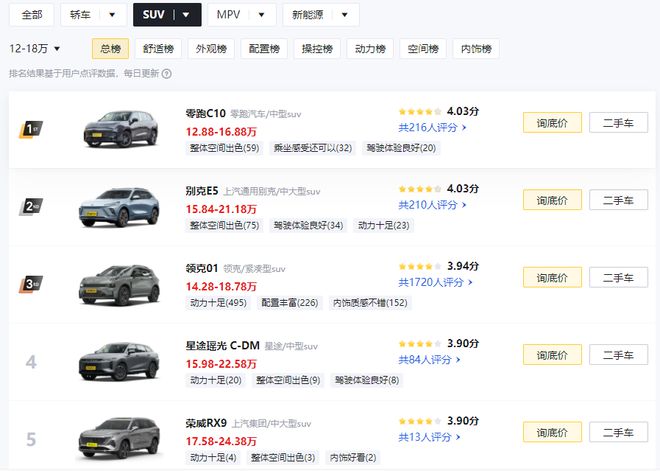
Task: View 共210人评分 reviews for 别克E5
Action: [432, 205]
